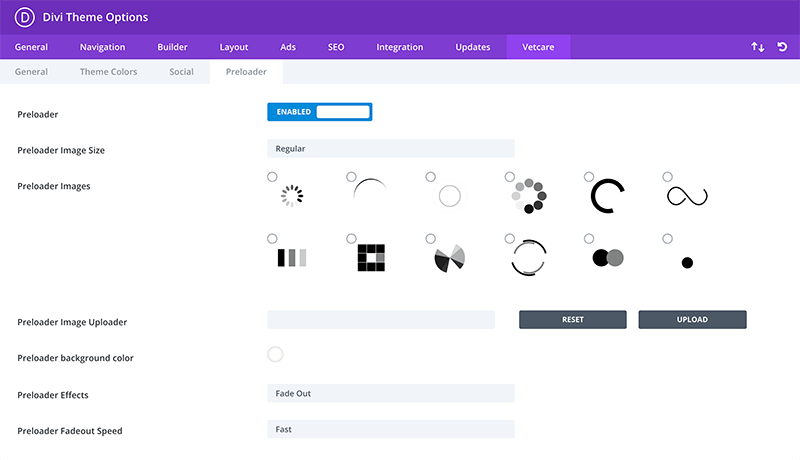Click the Divi logo icon
The height and width of the screenshot is (460, 800).
24,17
